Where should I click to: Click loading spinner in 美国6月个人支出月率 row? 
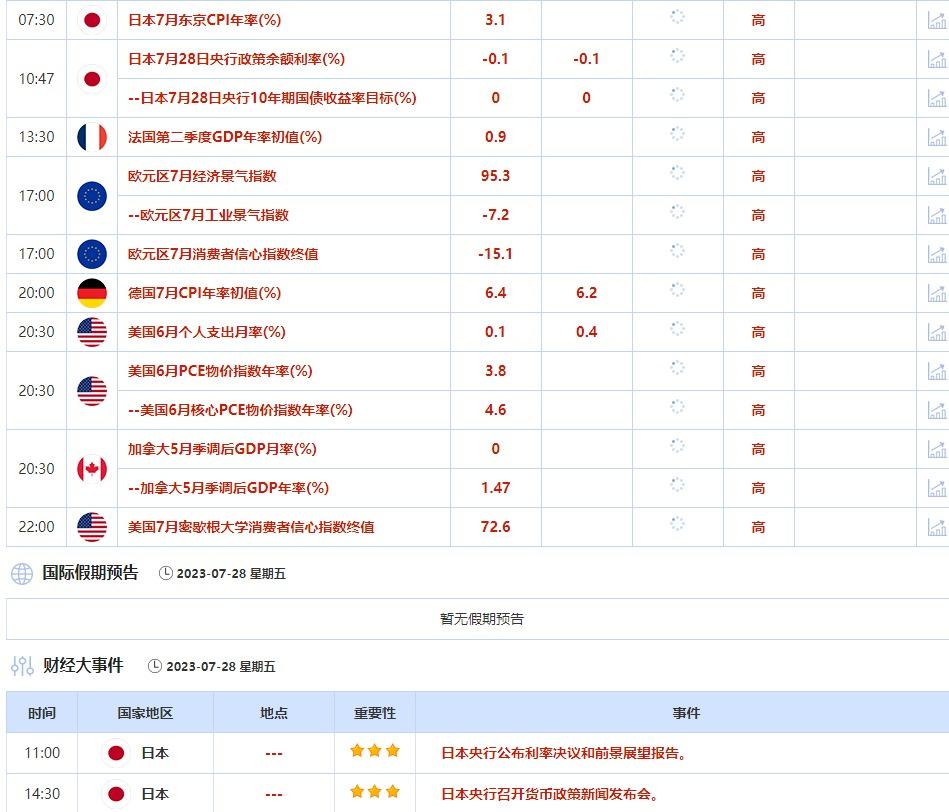(x=677, y=330)
